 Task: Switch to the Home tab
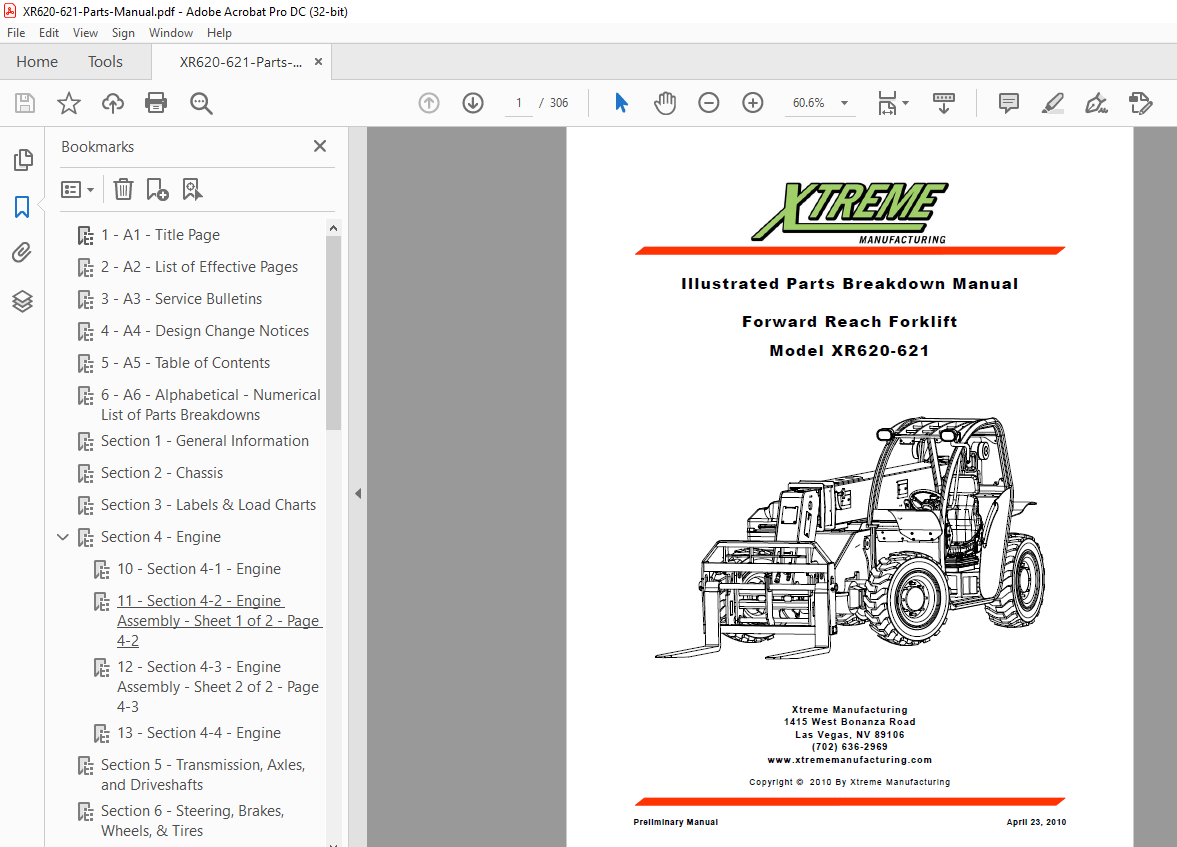[x=37, y=62]
